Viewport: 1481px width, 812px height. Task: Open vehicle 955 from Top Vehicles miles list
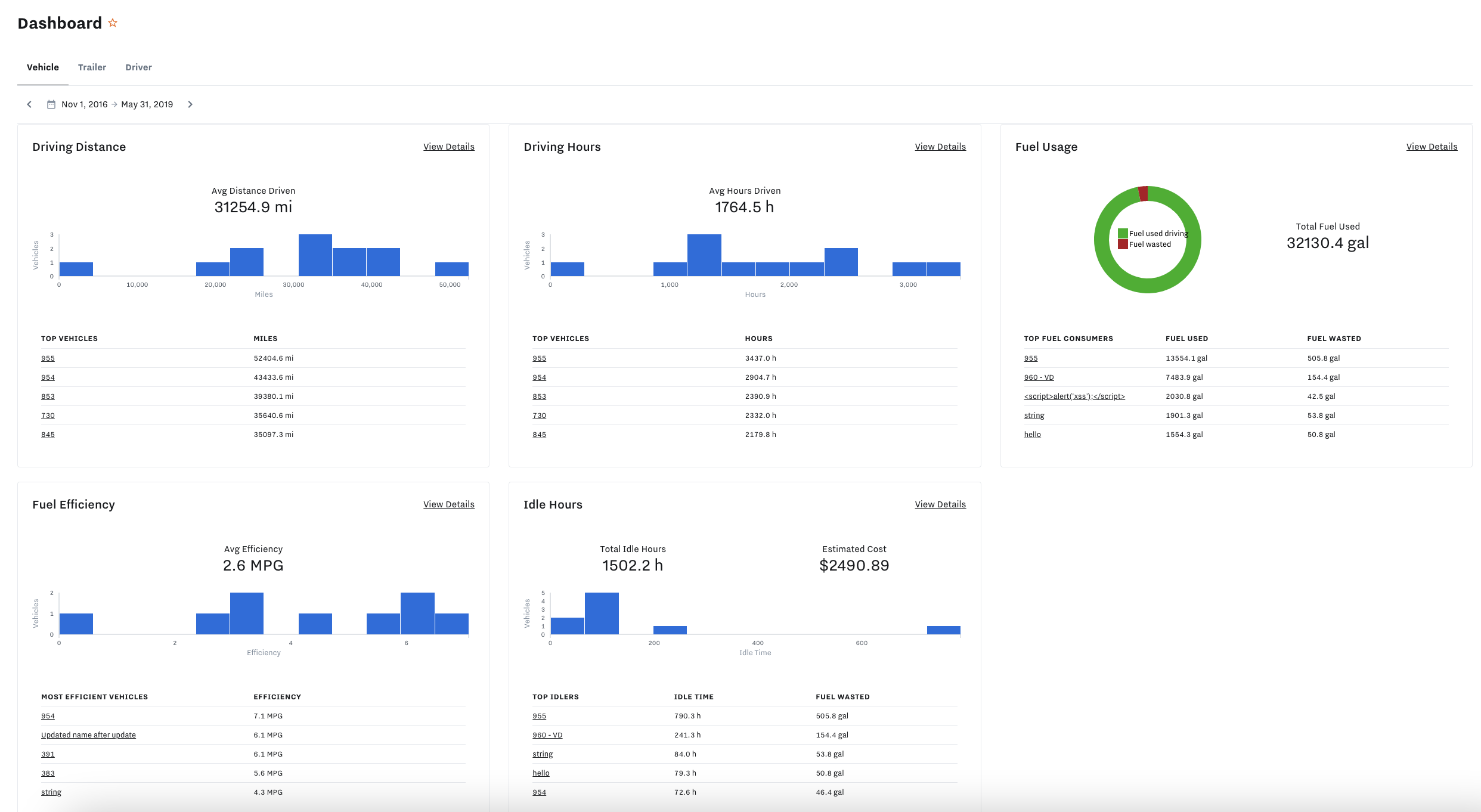(x=48, y=358)
